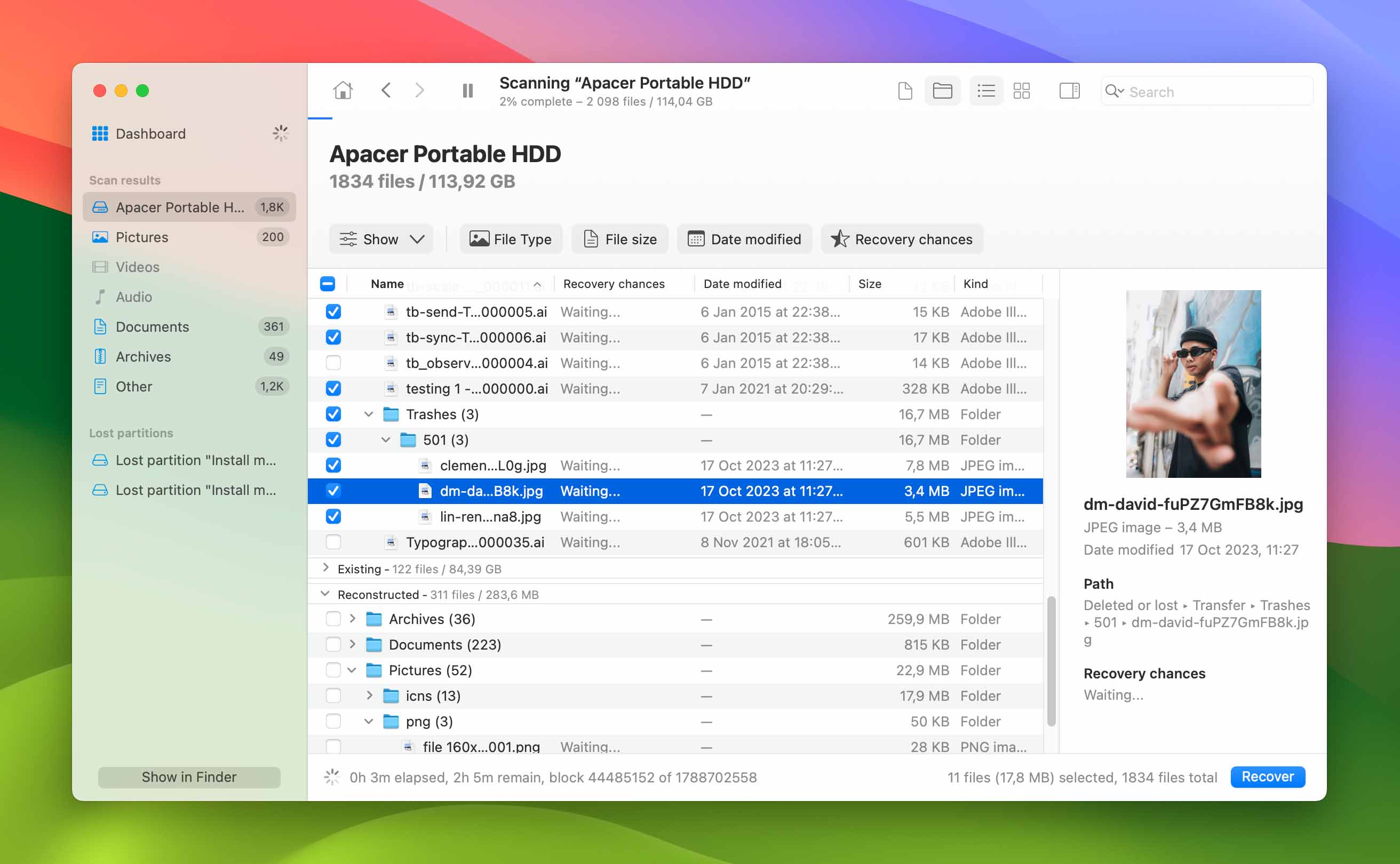Select the Typograp...000035.ai file icon
The height and width of the screenshot is (864, 1400).
tap(391, 542)
